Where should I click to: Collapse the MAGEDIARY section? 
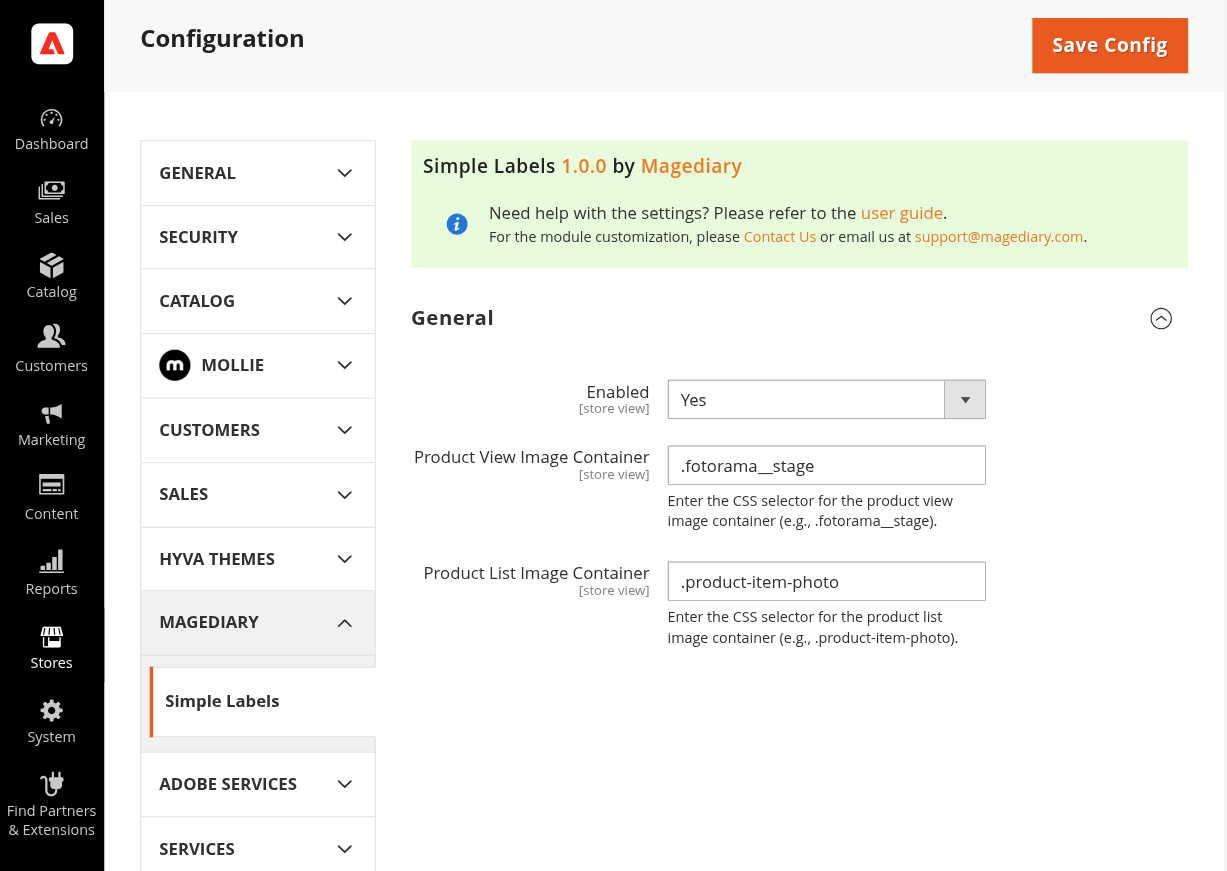point(257,622)
